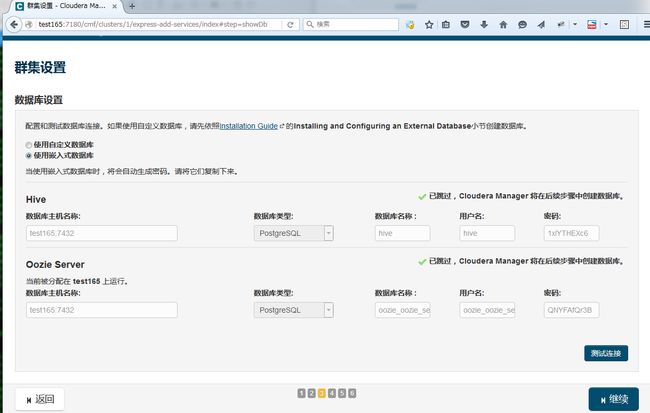Select the use embedded database radio button

[29, 156]
